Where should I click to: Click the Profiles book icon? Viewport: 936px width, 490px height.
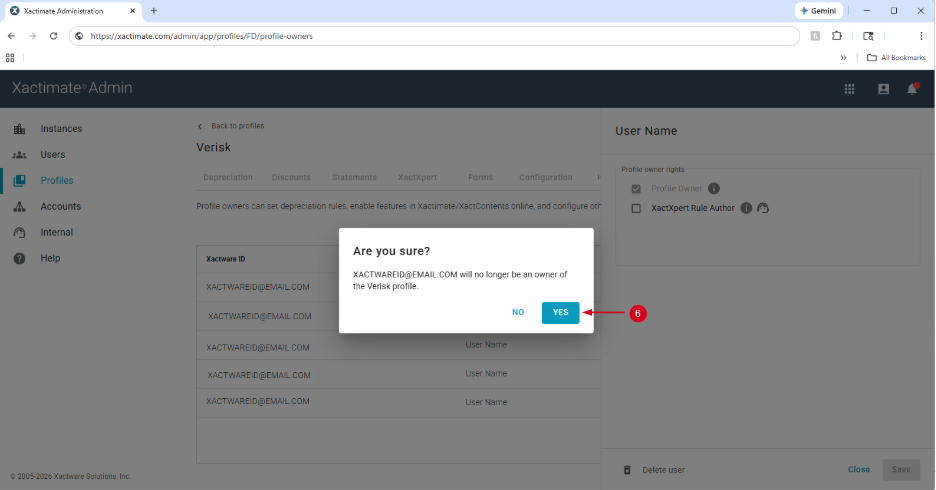(x=19, y=180)
